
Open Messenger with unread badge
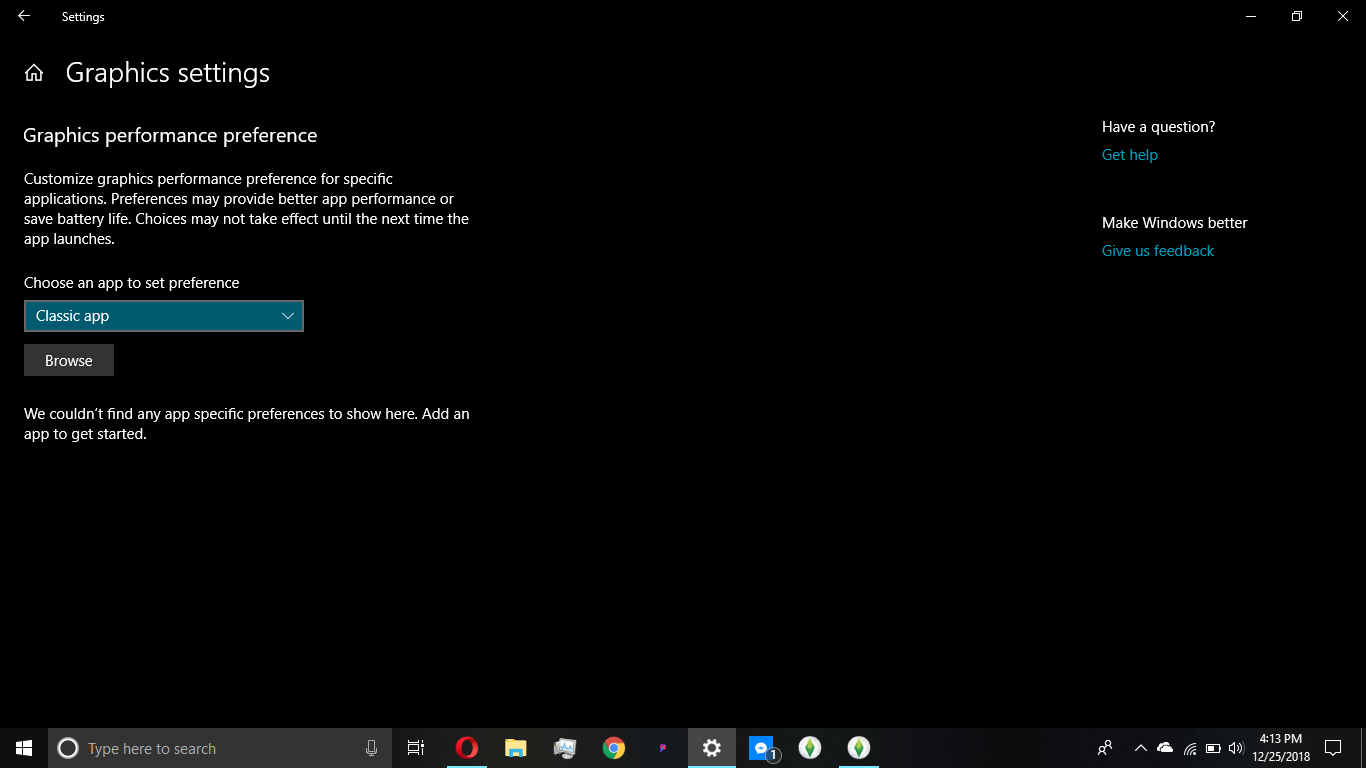point(761,748)
